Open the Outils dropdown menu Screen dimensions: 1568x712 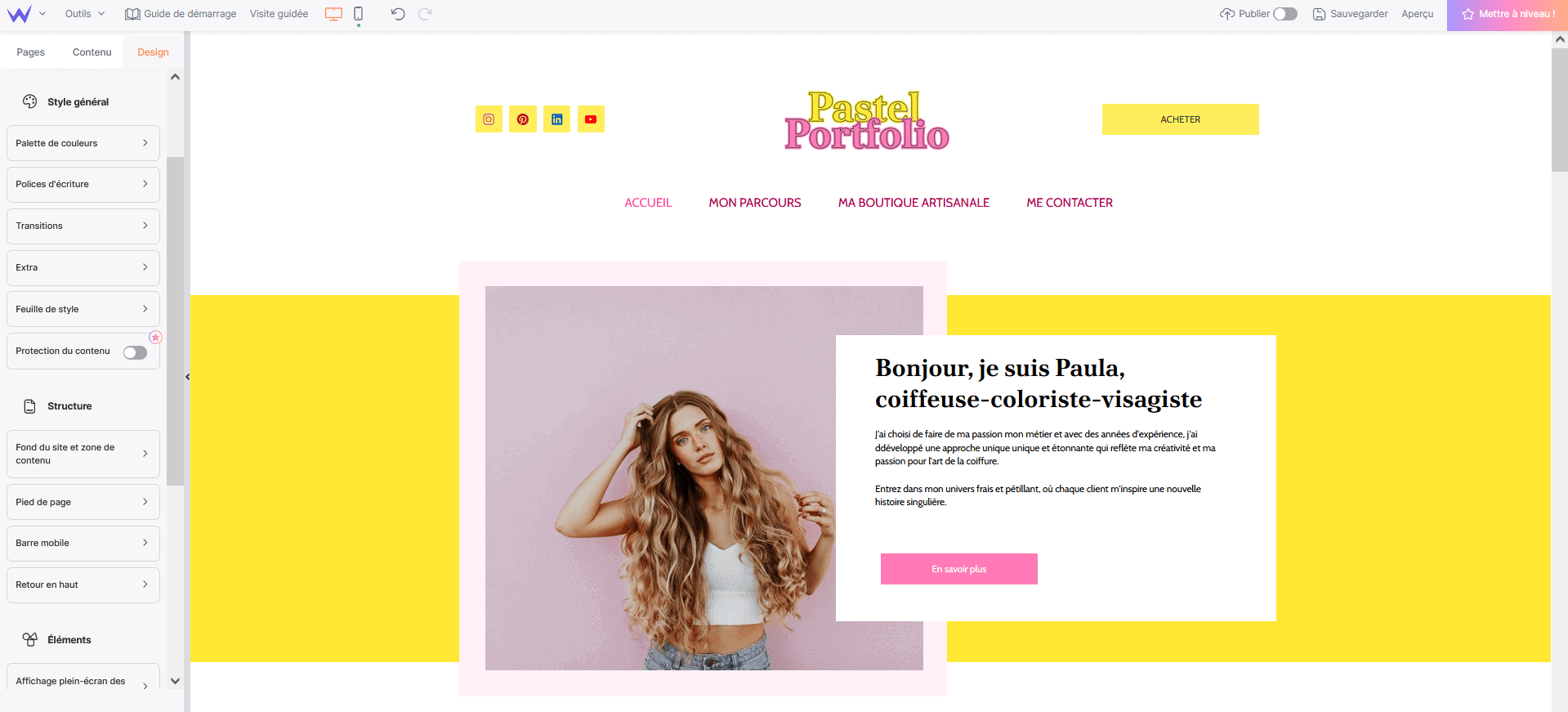click(85, 14)
